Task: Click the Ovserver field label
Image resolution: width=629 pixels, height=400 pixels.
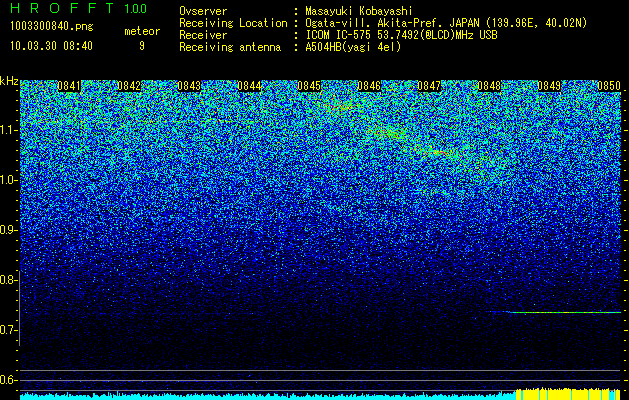Action: [x=203, y=12]
